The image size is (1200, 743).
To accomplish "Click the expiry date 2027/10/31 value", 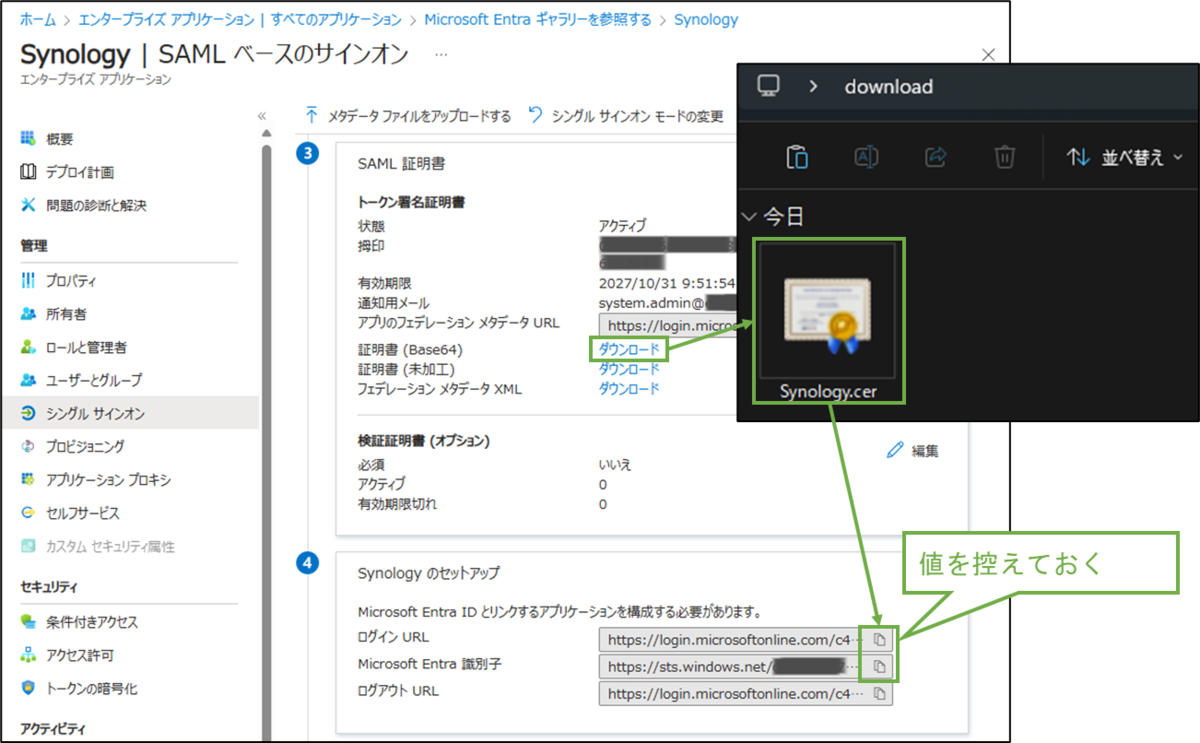I will click(666, 284).
